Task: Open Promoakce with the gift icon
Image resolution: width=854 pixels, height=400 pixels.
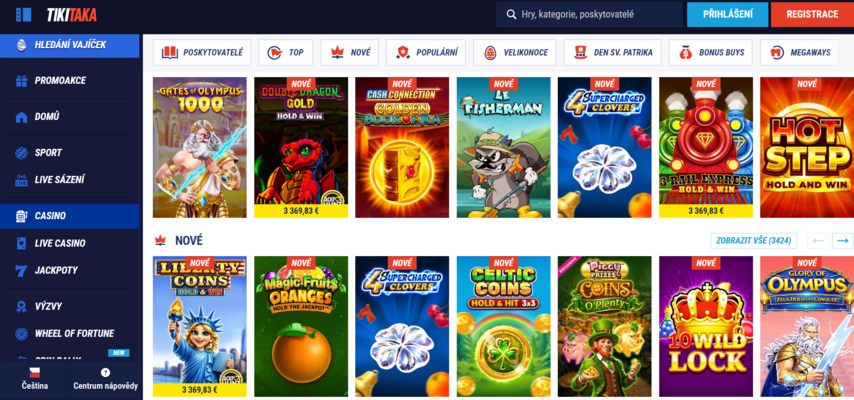Action: click(21, 81)
